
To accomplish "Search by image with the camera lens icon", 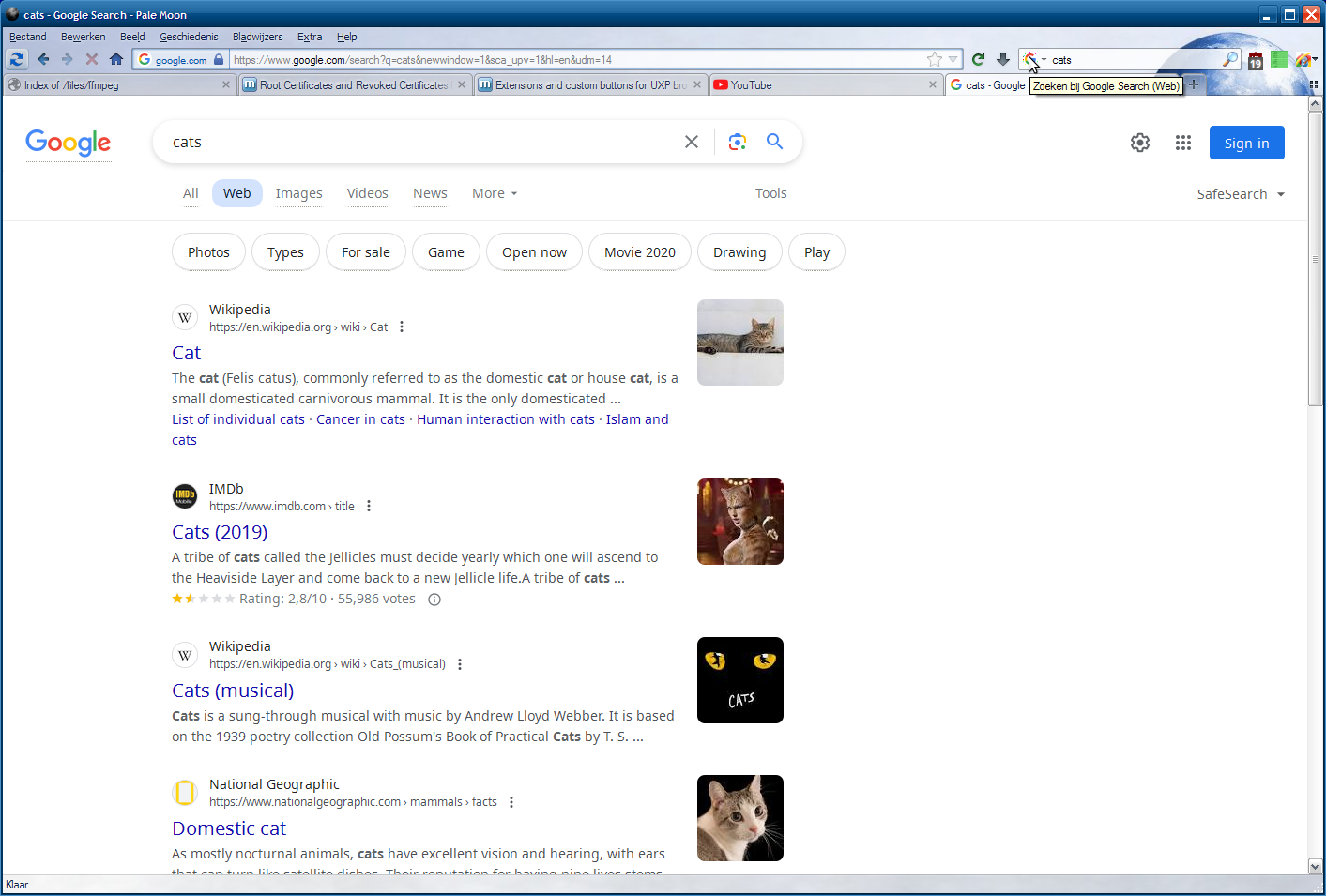I will [738, 142].
